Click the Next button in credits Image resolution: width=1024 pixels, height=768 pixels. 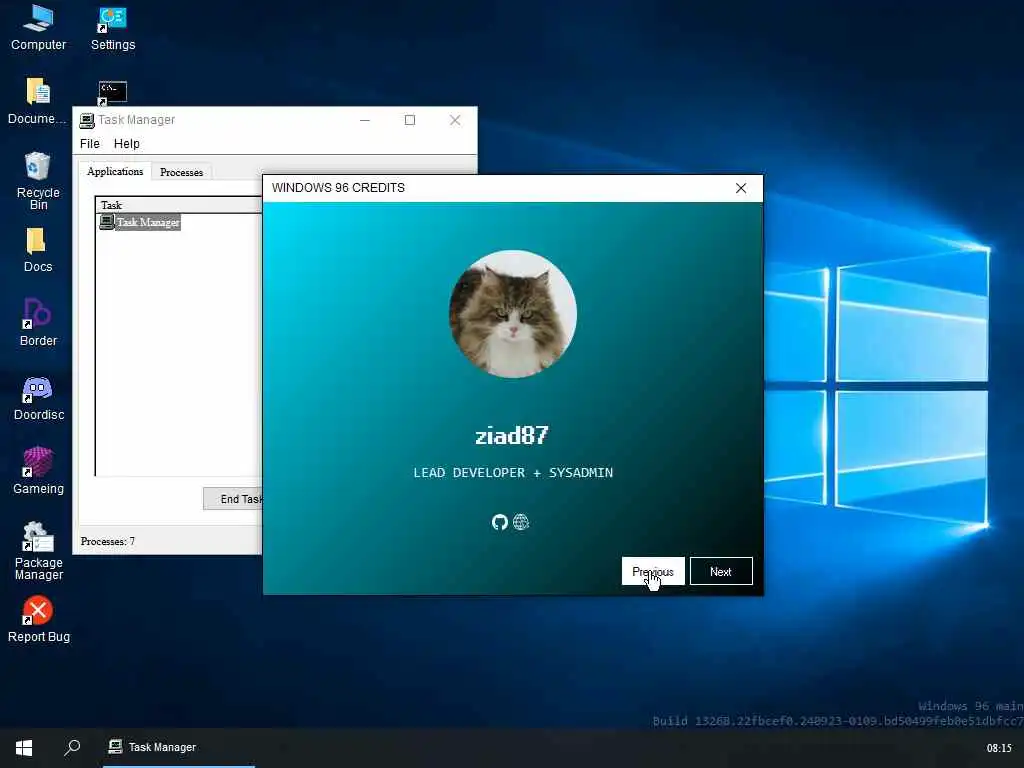[x=721, y=571]
